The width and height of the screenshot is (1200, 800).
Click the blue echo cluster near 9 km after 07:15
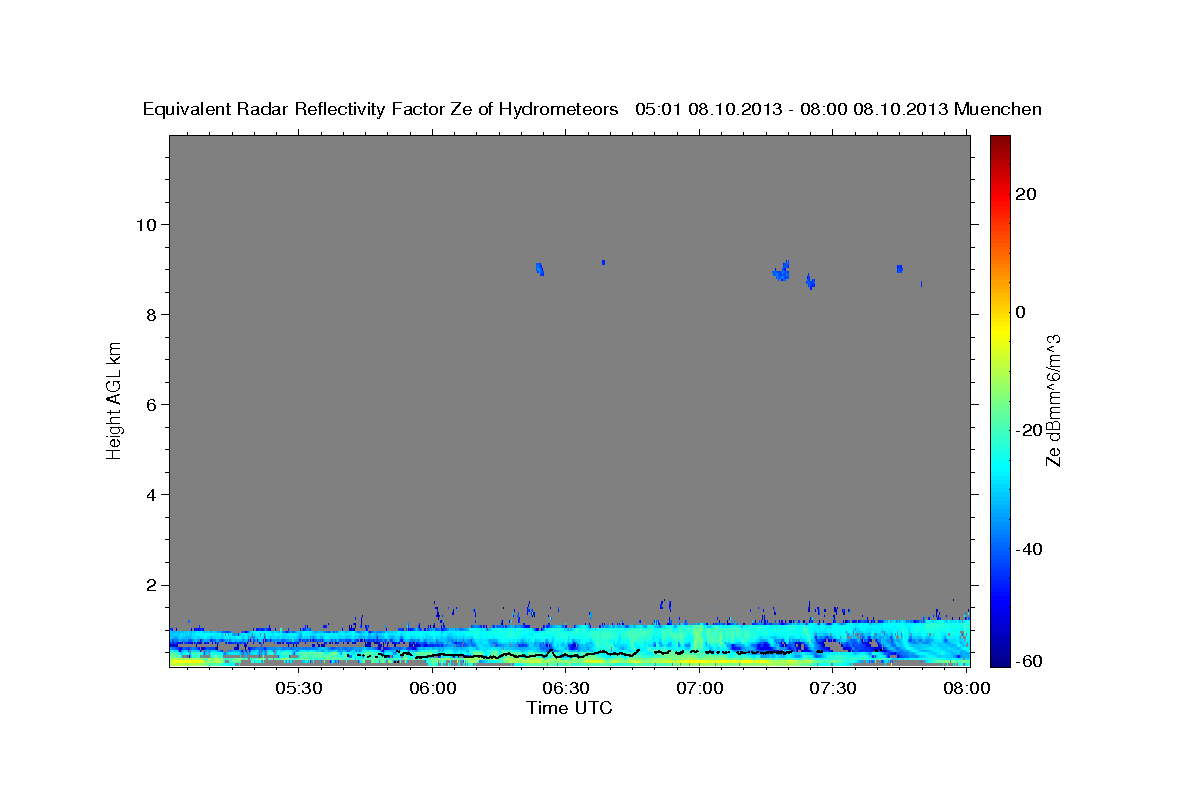coord(782,270)
